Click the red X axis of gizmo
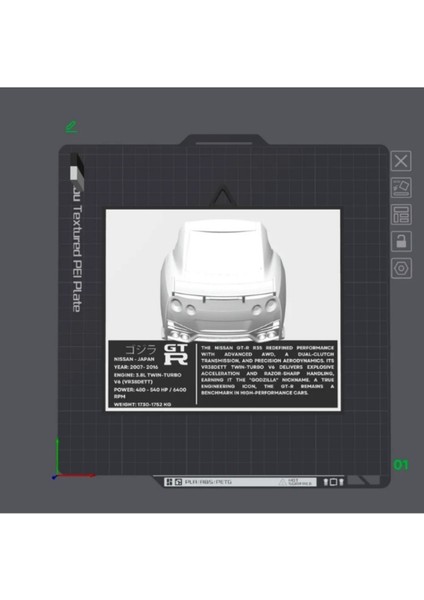This screenshot has height=600, width=424. pos(76,475)
